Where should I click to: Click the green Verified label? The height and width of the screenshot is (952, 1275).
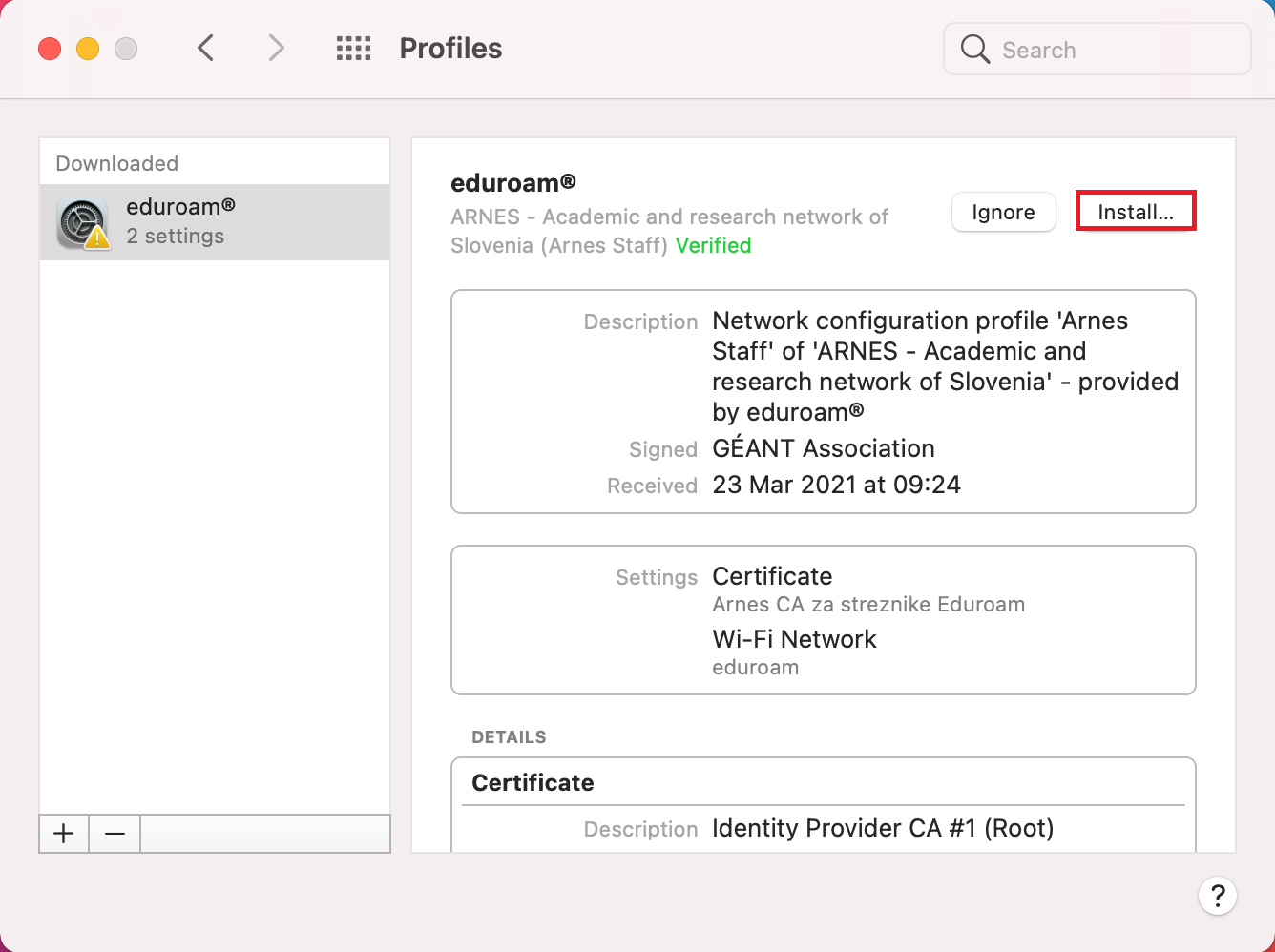713,245
